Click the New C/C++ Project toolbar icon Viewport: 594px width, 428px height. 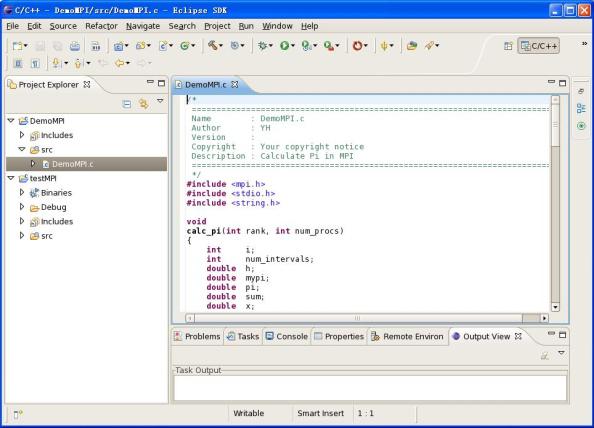click(119, 46)
